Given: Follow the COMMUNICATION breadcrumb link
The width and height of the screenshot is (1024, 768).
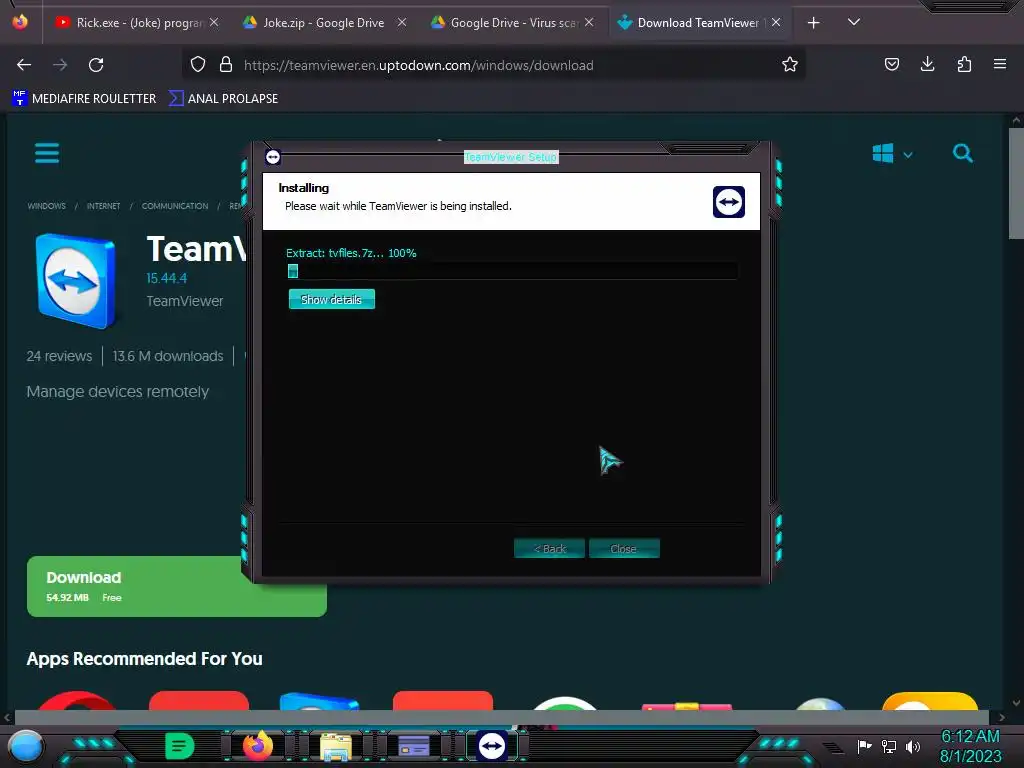Looking at the screenshot, I should coord(175,206).
